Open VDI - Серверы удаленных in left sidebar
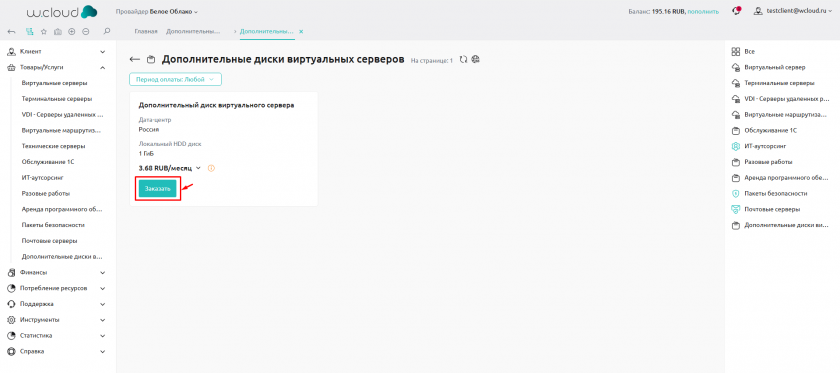The height and width of the screenshot is (373, 840). tap(63, 115)
